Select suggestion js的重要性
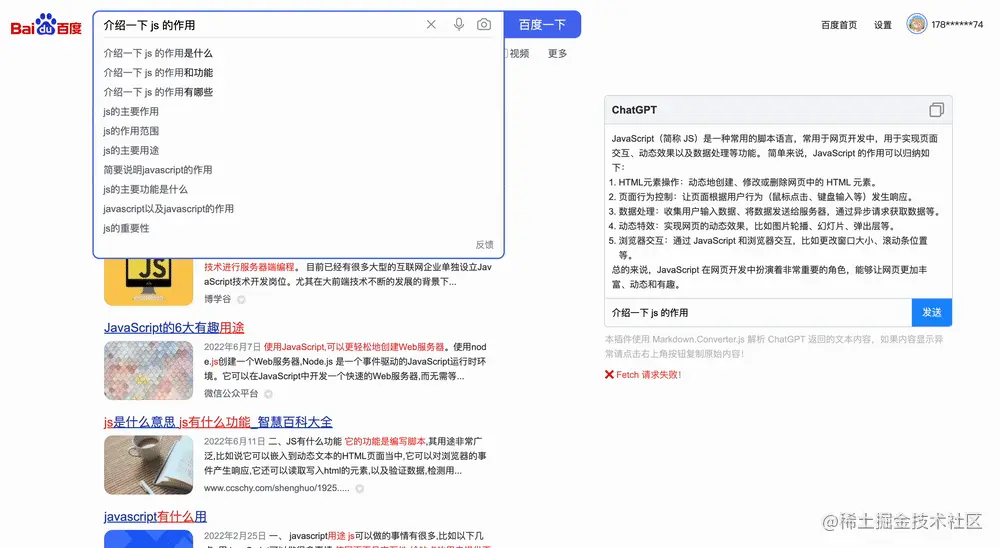Image resolution: width=1000 pixels, height=548 pixels. [126, 228]
